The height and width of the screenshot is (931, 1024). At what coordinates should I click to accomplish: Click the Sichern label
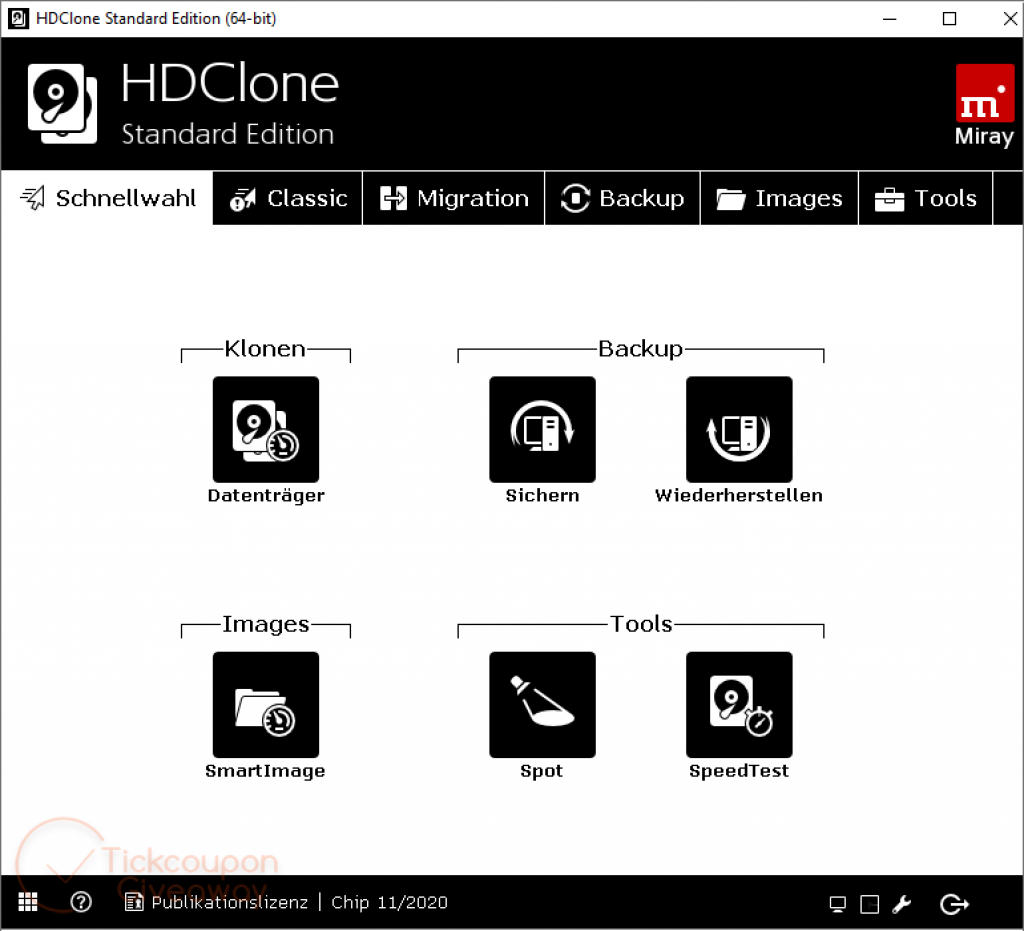point(542,495)
